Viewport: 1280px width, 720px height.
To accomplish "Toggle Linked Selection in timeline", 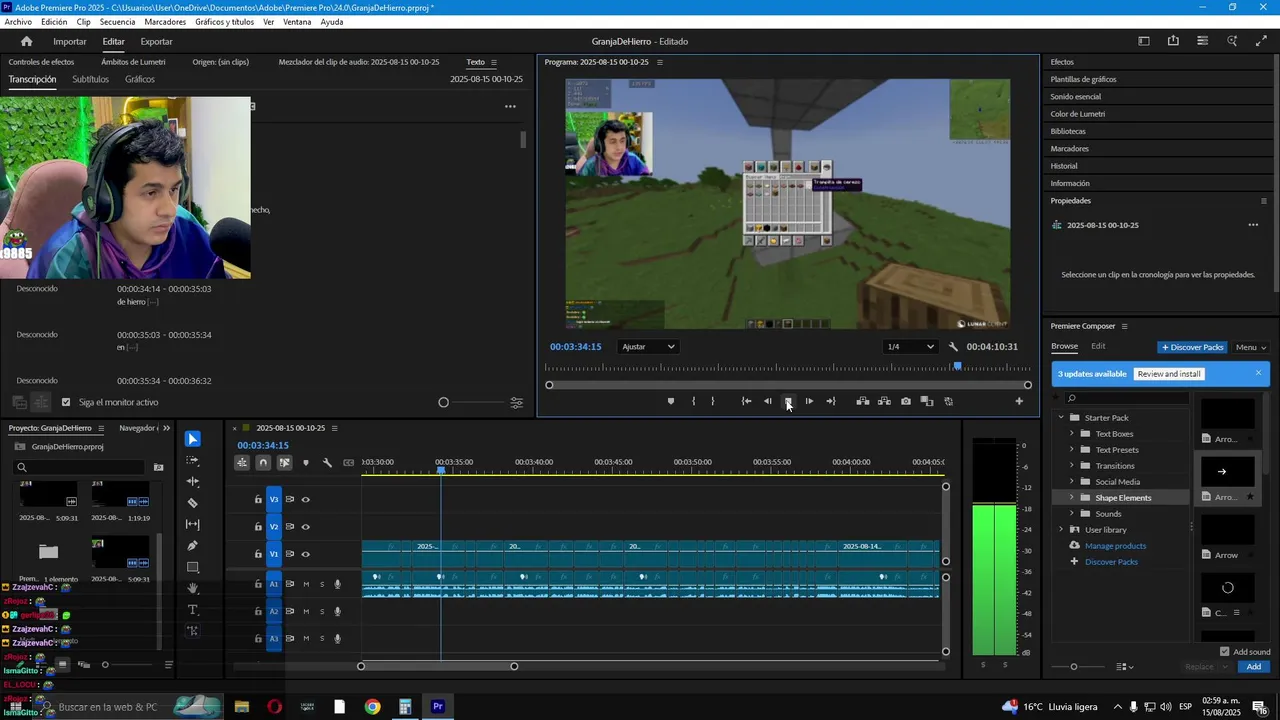I will [284, 463].
